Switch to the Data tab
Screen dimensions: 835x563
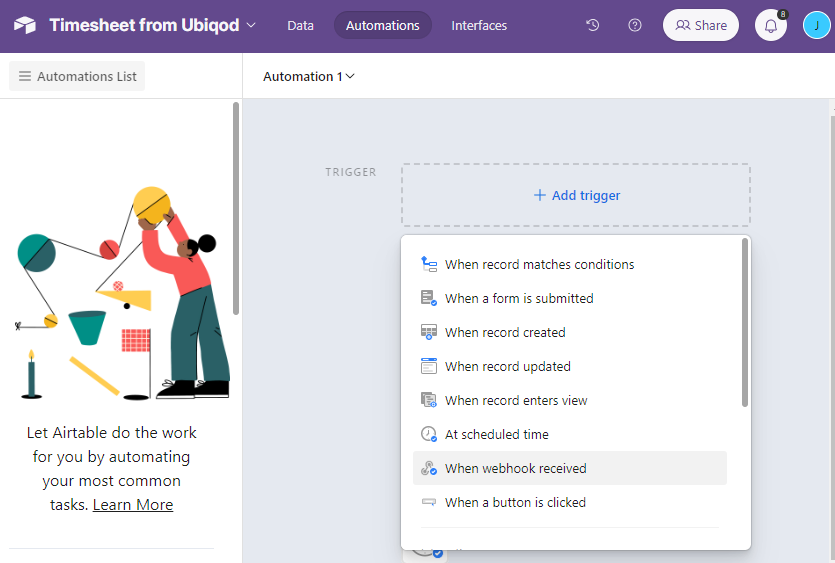300,25
